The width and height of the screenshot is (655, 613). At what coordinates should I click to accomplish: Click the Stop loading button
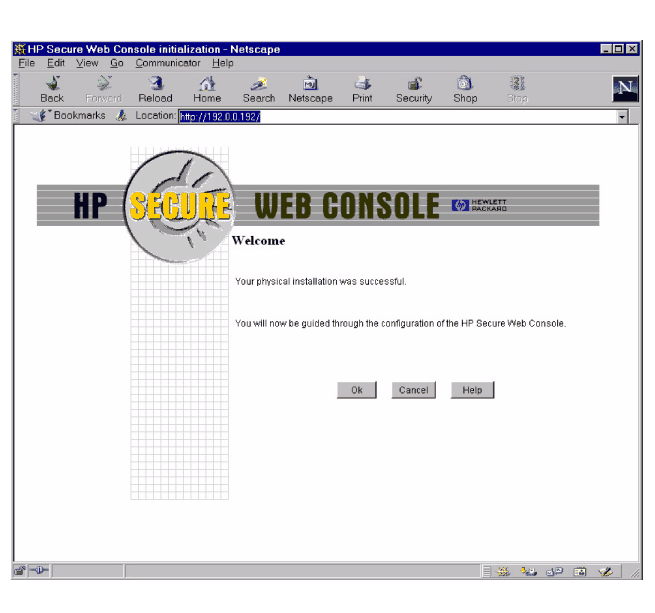pyautogui.click(x=517, y=89)
